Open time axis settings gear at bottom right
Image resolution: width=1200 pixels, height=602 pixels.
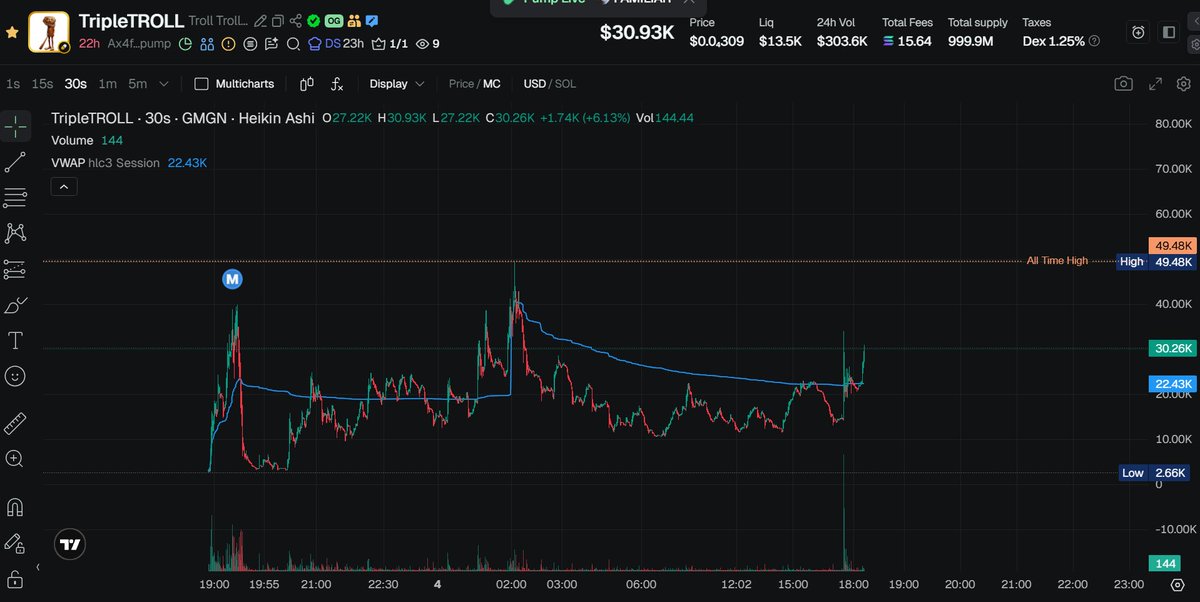click(x=1177, y=584)
